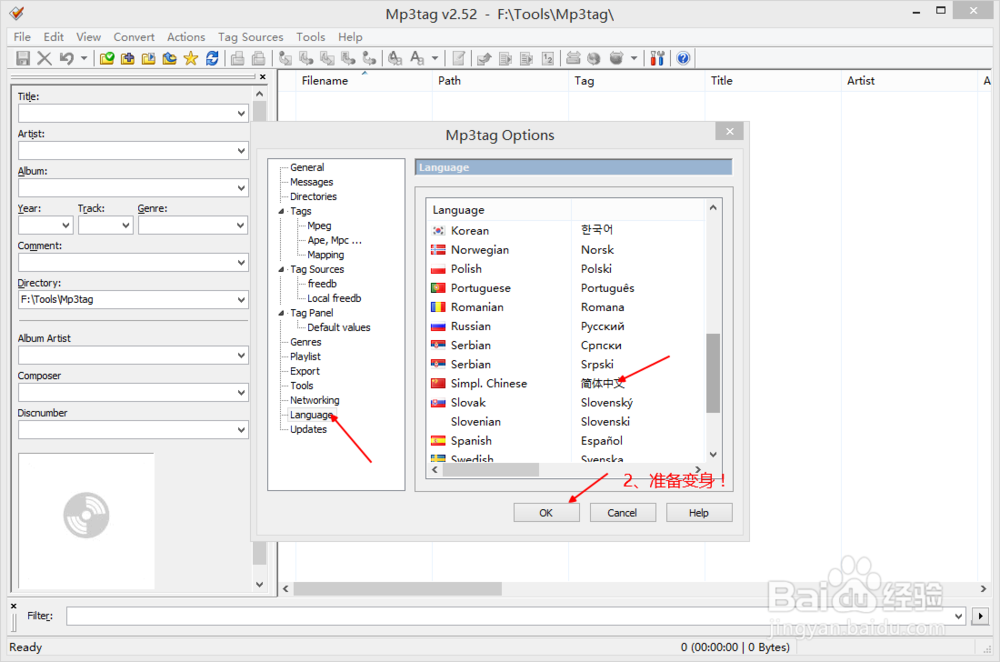Open the Directory combo box dropdown
The height and width of the screenshot is (662, 1000).
(x=241, y=300)
